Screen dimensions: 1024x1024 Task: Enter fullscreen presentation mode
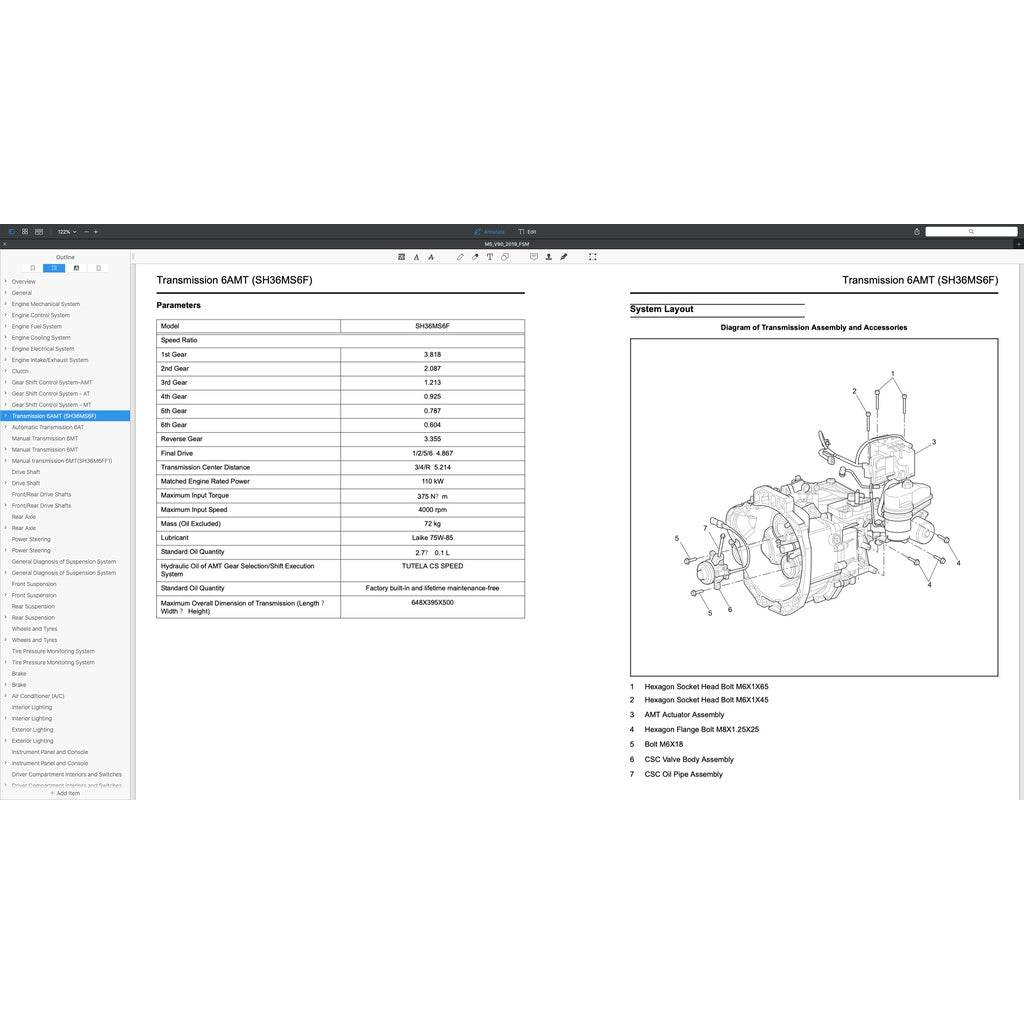(x=592, y=256)
